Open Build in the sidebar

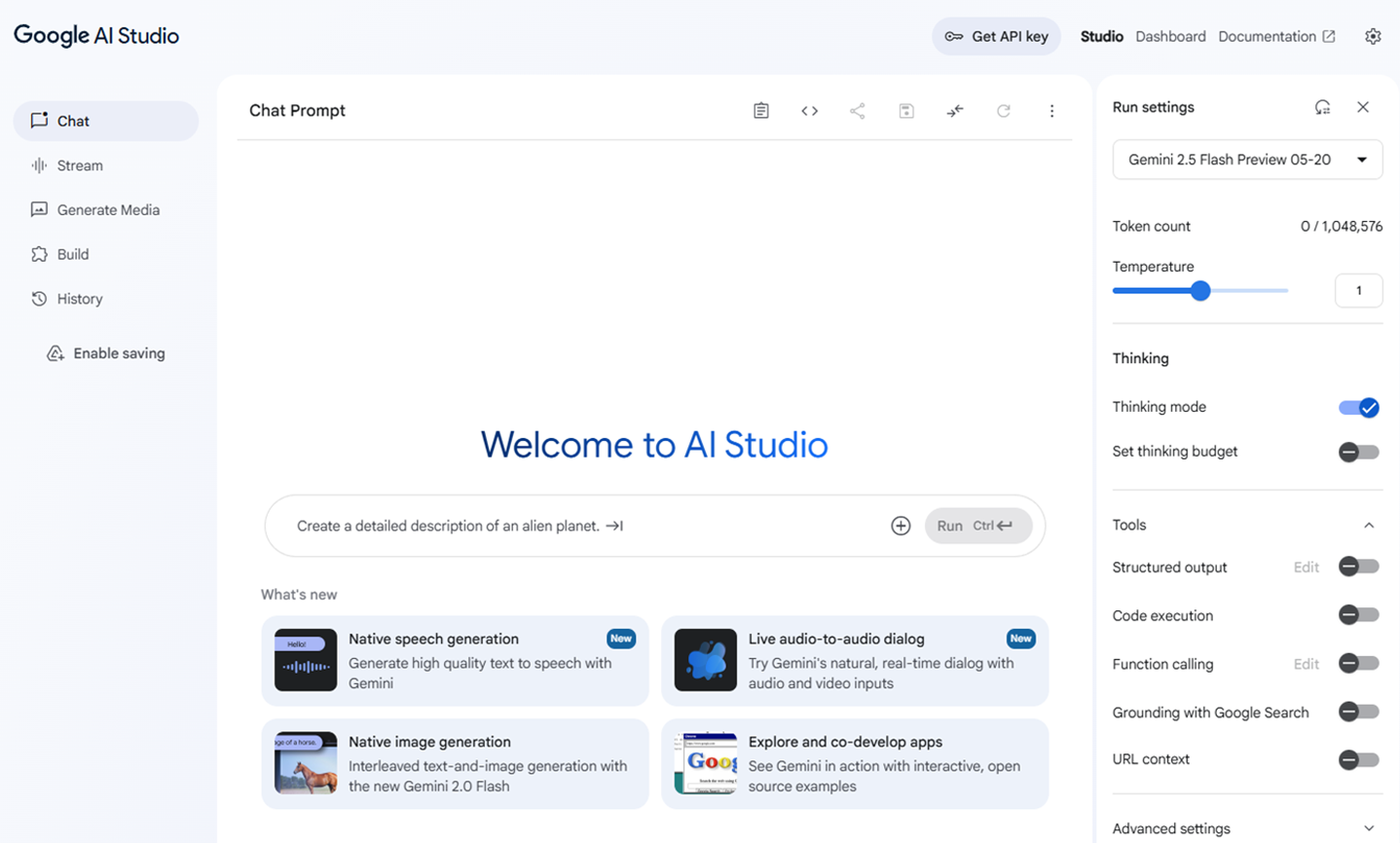(106, 254)
